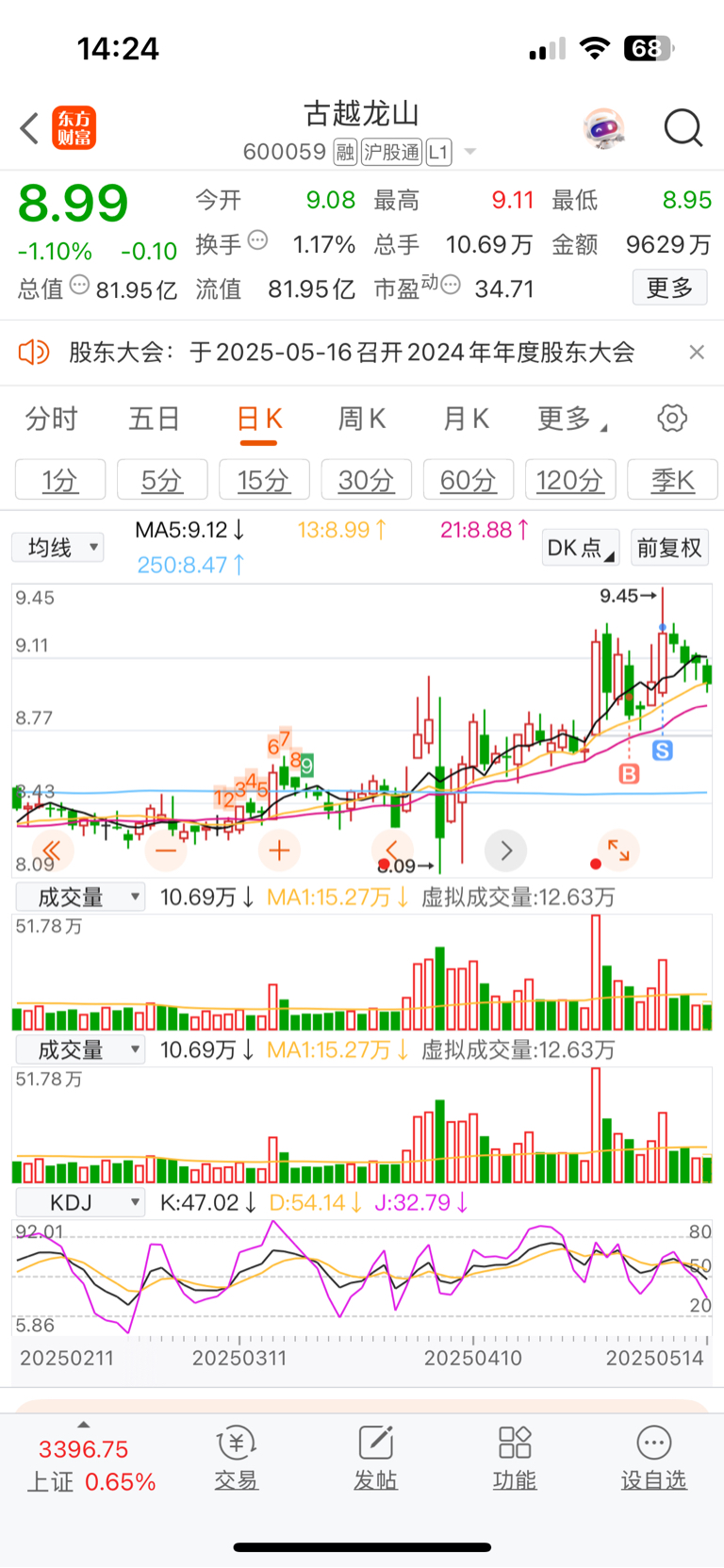Select the 15分 period button
Image resolution: width=724 pixels, height=1568 pixels.
coord(264,480)
